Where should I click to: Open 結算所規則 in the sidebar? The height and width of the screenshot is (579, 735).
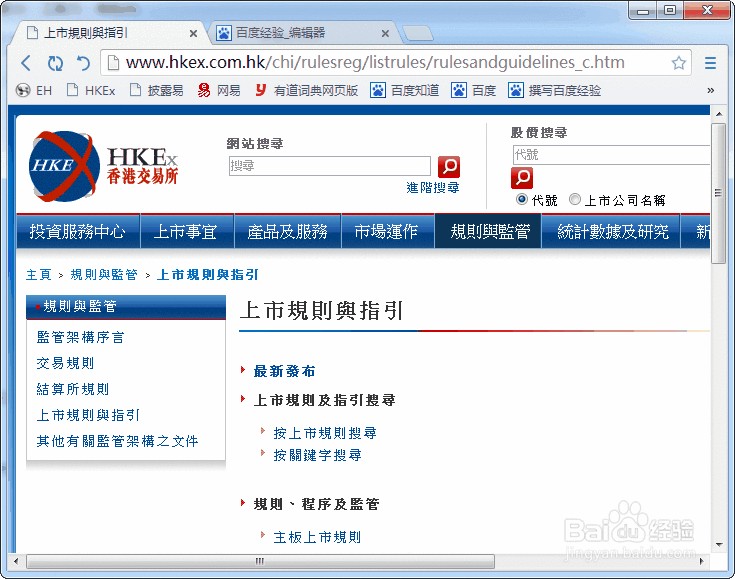tap(73, 389)
